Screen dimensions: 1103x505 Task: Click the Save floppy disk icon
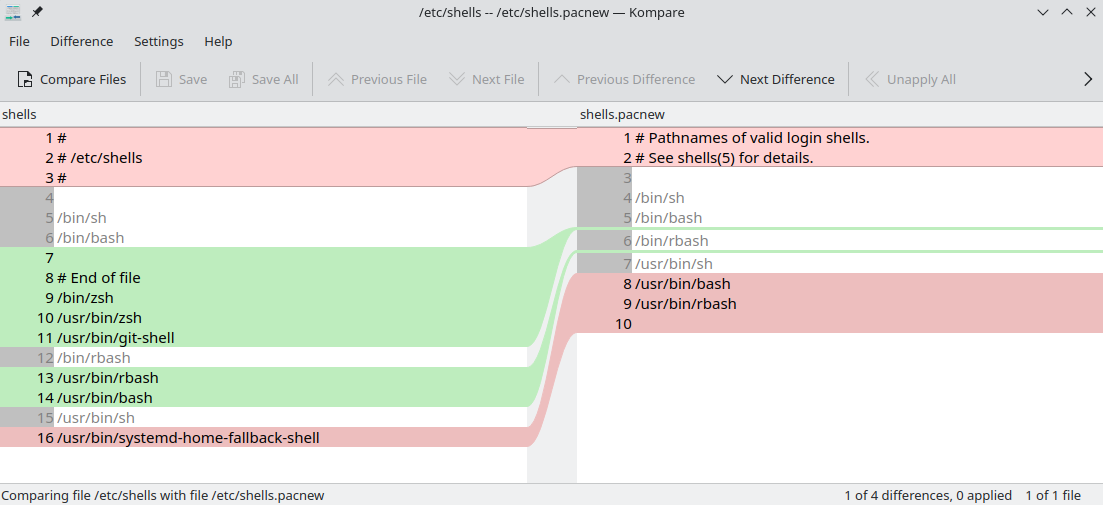164,79
